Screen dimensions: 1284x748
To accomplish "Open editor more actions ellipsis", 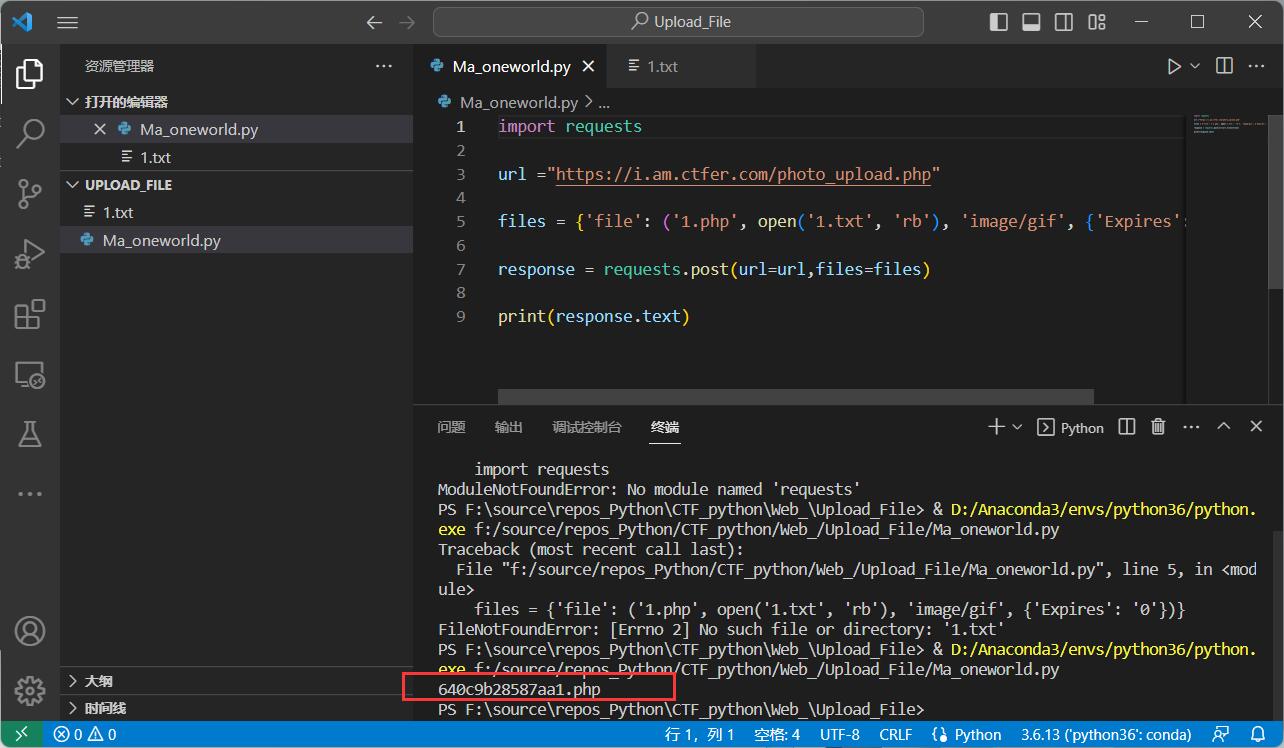I will click(1257, 66).
